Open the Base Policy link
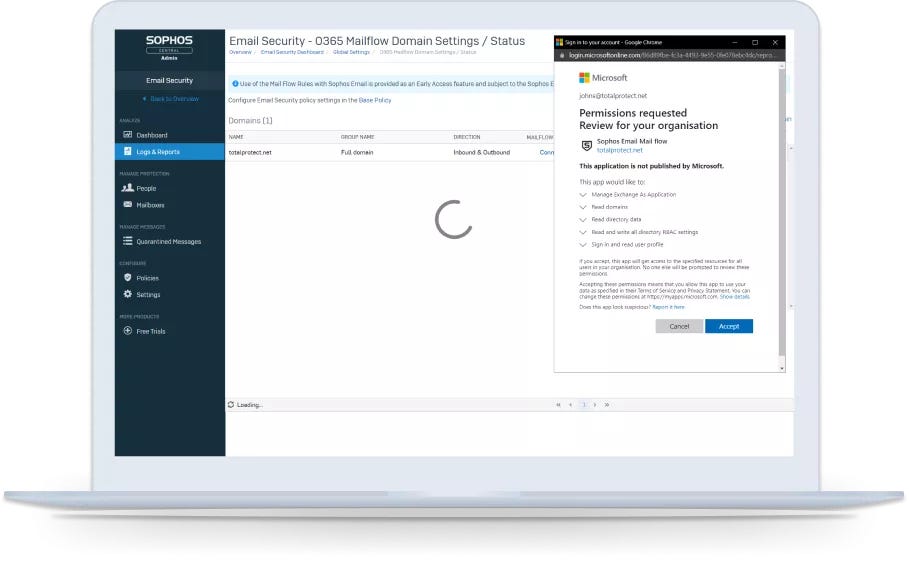This screenshot has width=909, height=561. [x=374, y=100]
